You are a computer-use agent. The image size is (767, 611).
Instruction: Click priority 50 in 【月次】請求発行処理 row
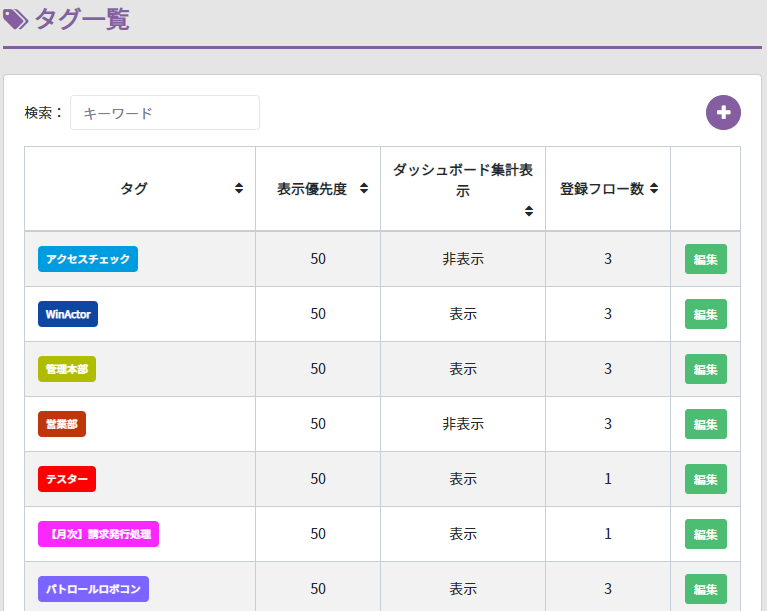tap(318, 534)
